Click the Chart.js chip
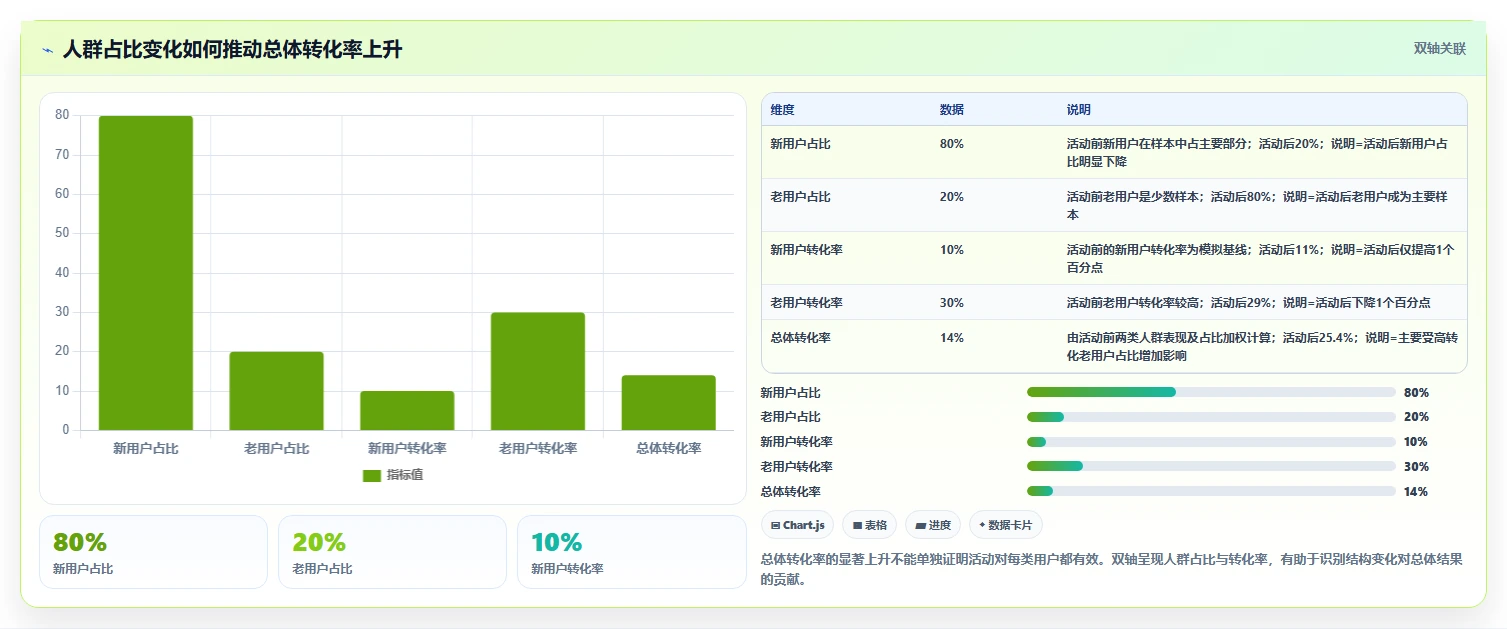 (797, 525)
